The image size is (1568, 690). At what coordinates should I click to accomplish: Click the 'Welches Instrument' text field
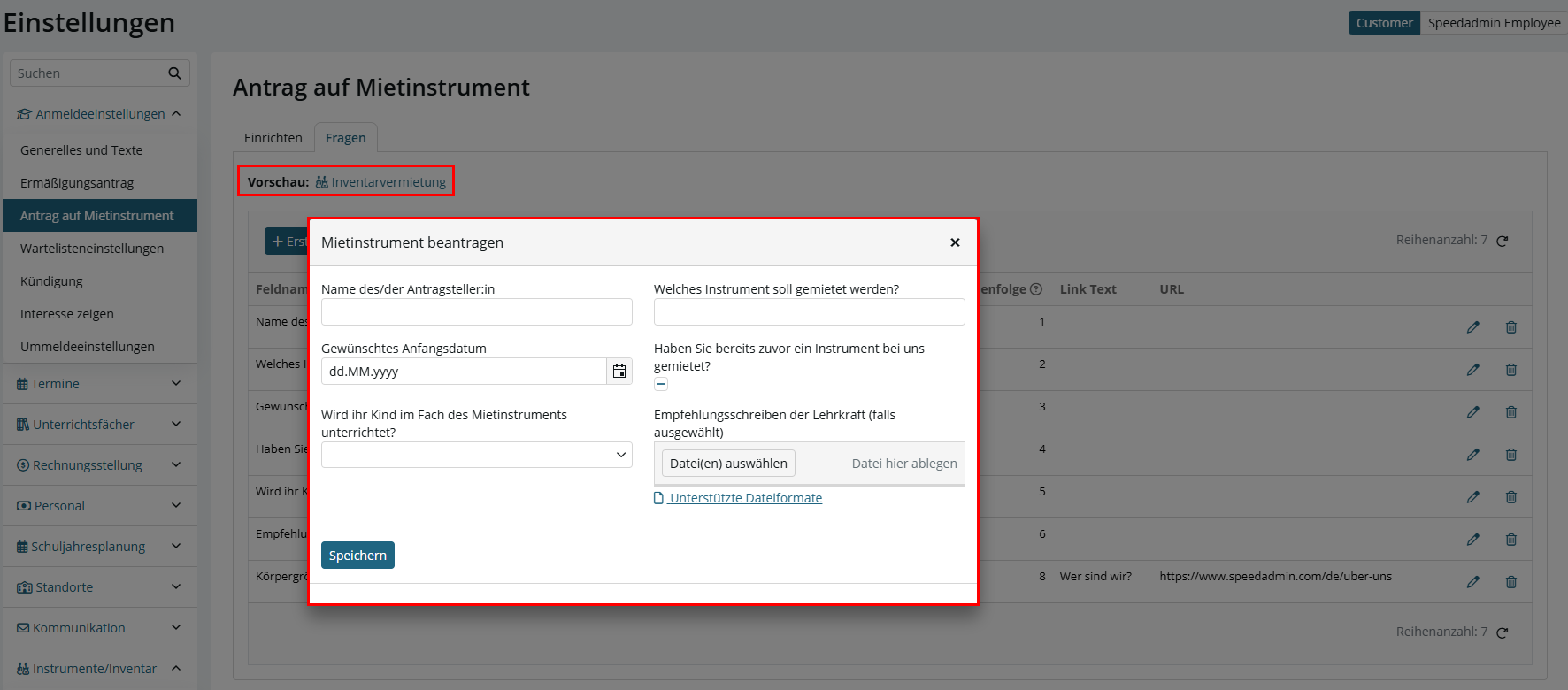click(810, 312)
